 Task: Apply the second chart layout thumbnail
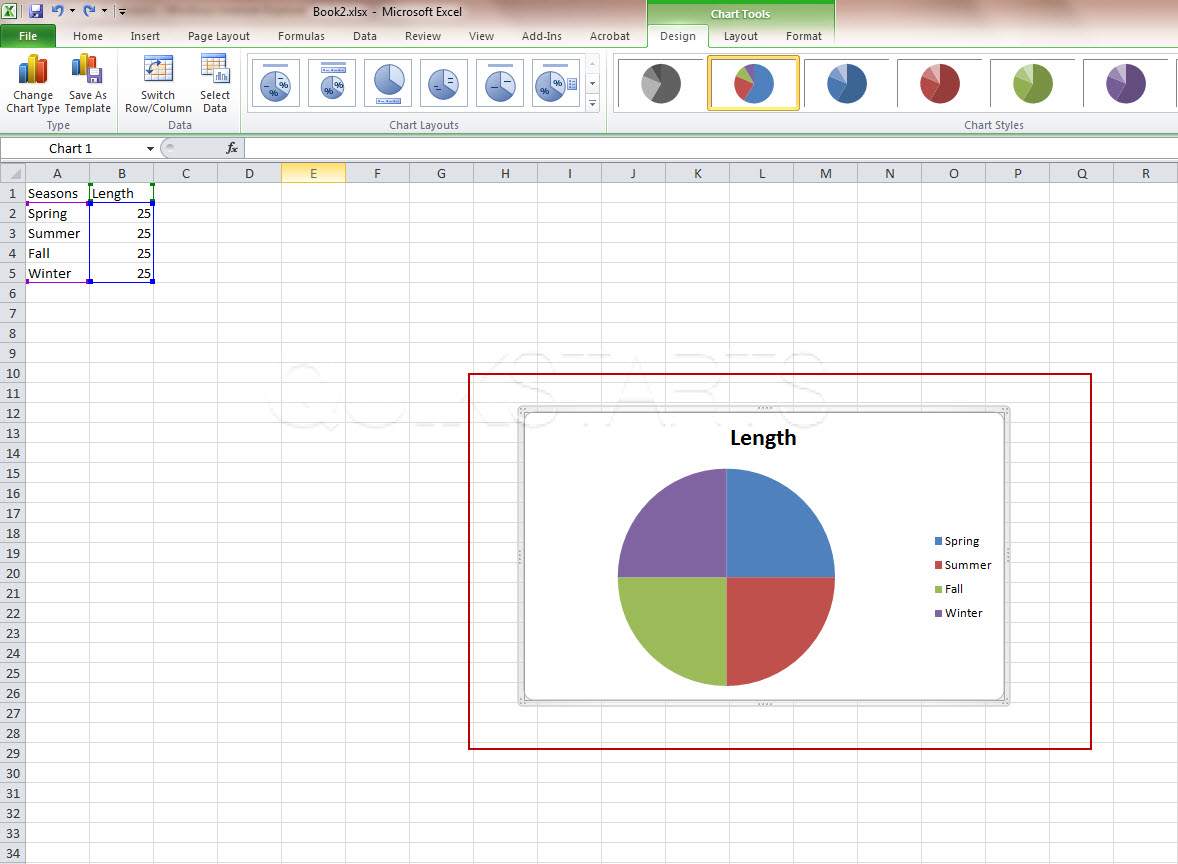[x=332, y=83]
